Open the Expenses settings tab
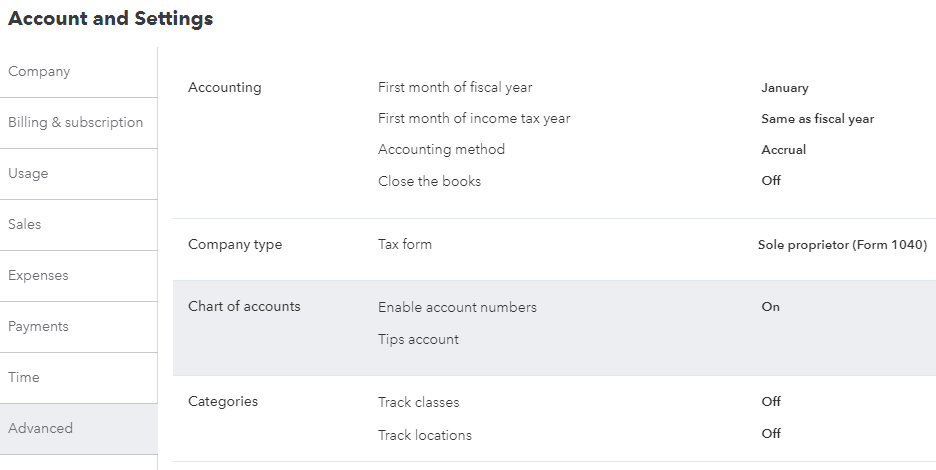Screen dimensions: 936x470 coord(38,276)
